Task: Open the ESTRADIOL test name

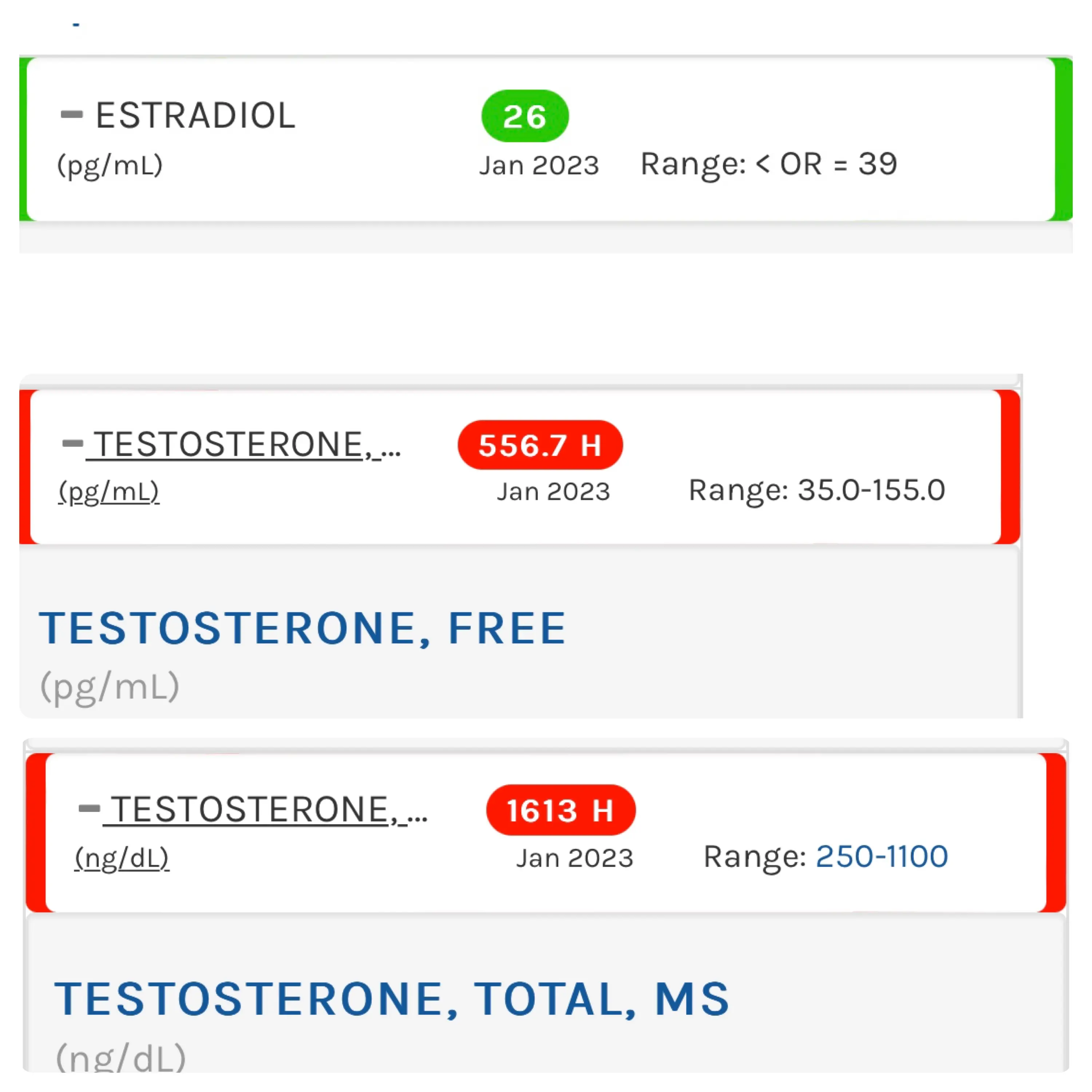Action: (195, 116)
